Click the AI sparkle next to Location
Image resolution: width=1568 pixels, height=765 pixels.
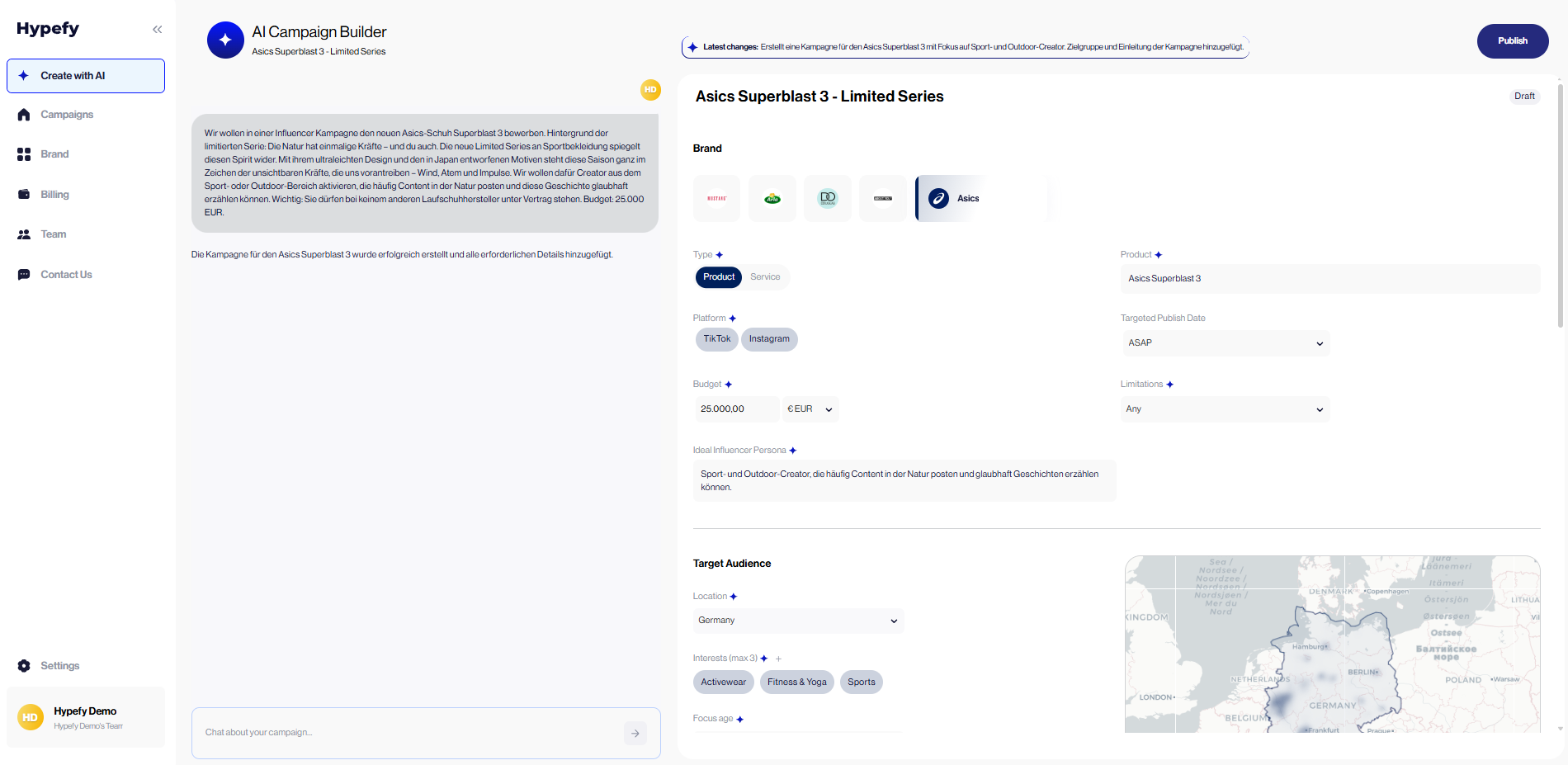(x=734, y=597)
